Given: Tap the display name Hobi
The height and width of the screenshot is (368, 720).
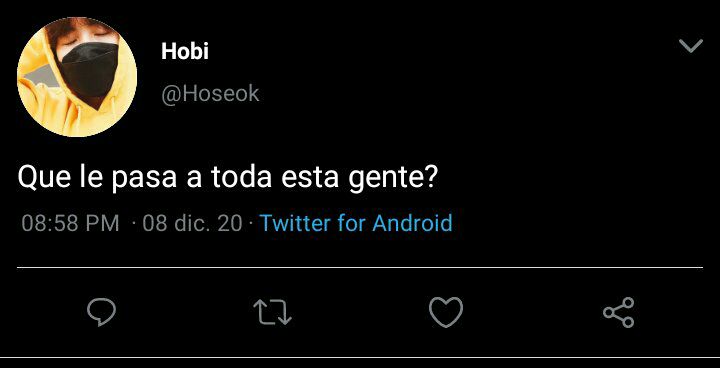Looking at the screenshot, I should [185, 51].
